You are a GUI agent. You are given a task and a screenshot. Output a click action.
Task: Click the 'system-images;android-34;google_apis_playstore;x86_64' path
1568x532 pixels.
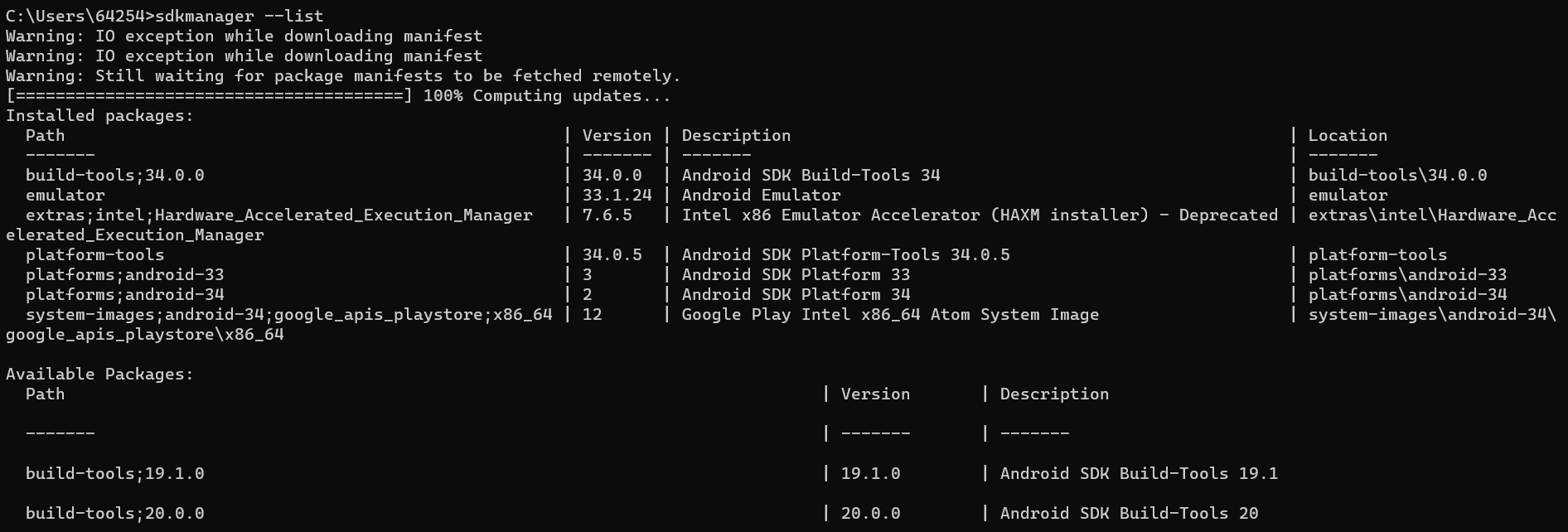[x=288, y=314]
